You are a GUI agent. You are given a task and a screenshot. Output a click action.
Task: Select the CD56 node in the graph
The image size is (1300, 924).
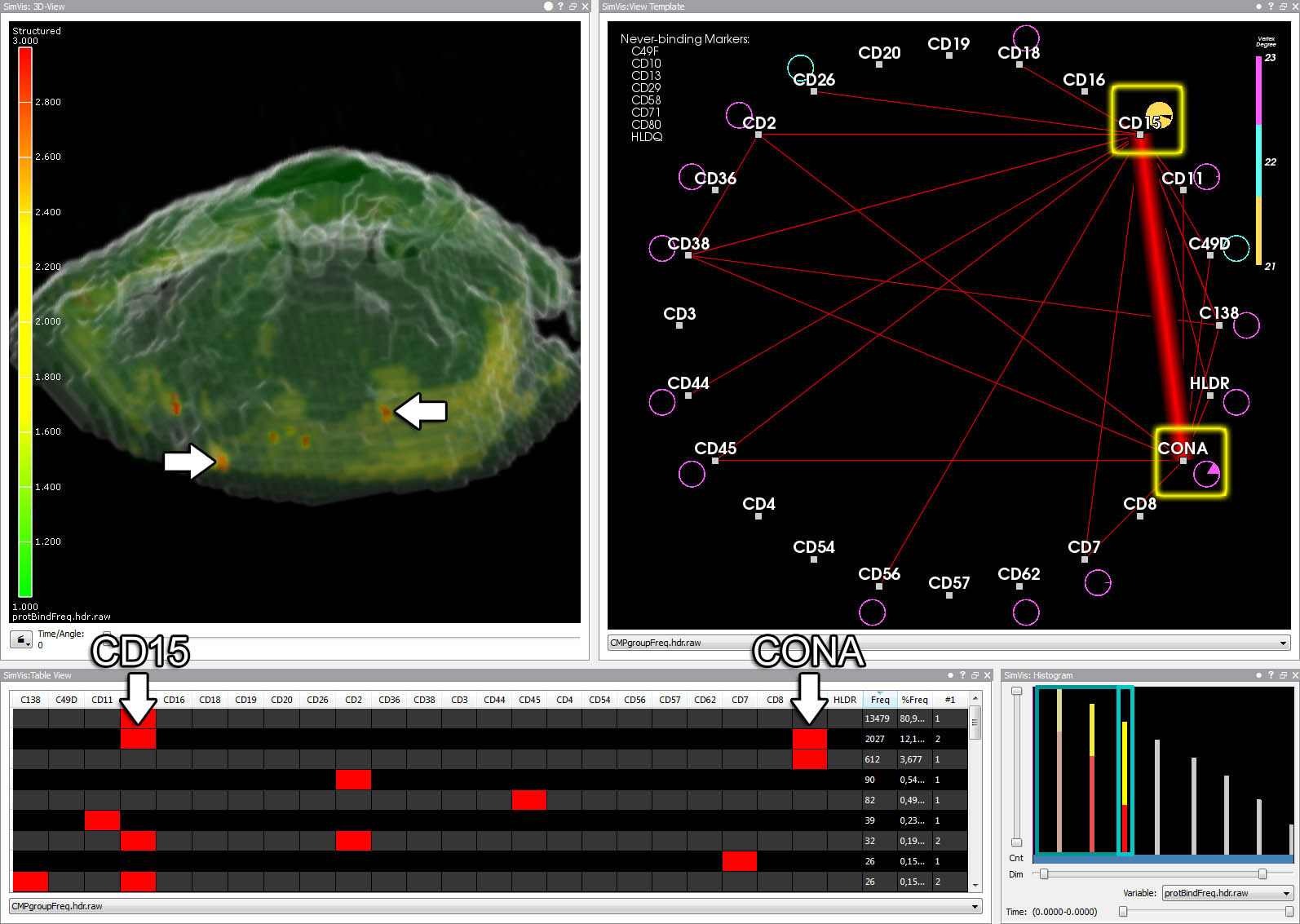tap(879, 586)
